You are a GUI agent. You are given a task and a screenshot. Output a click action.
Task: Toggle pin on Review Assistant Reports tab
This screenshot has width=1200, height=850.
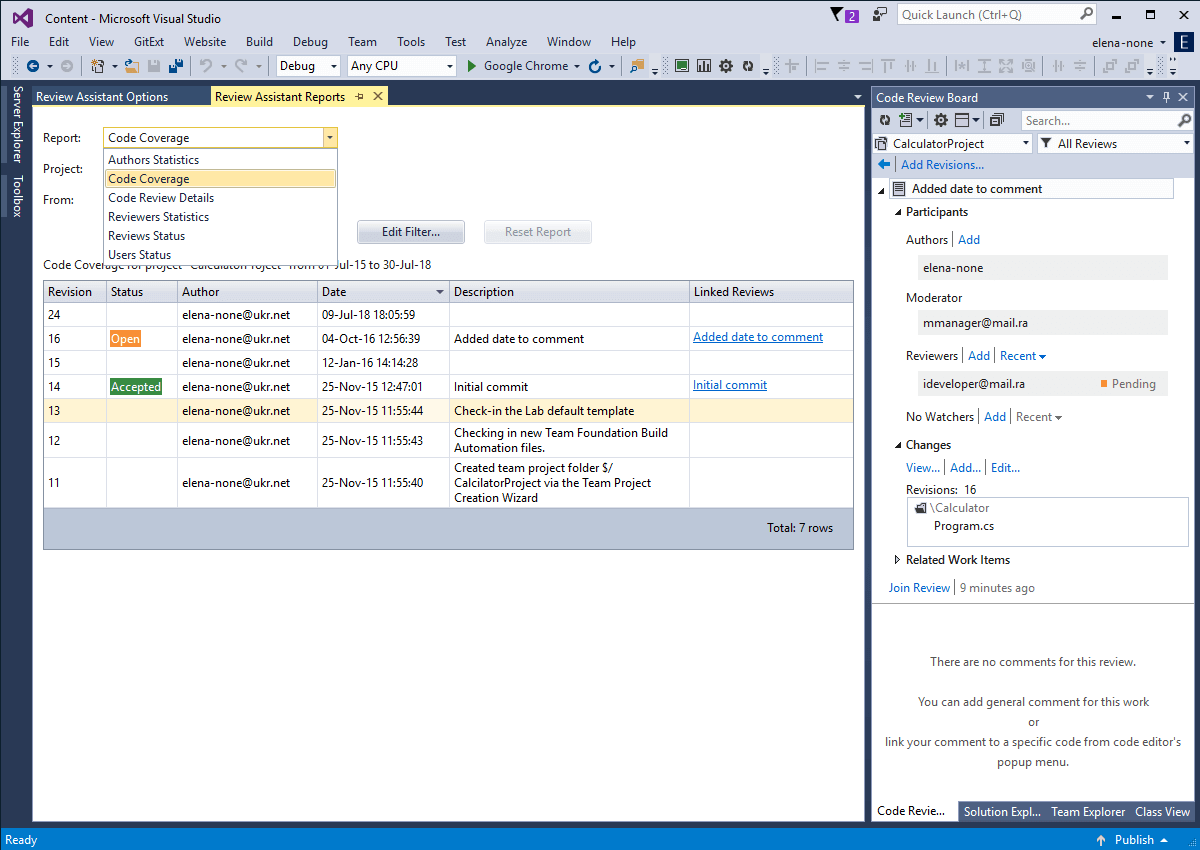coord(360,97)
